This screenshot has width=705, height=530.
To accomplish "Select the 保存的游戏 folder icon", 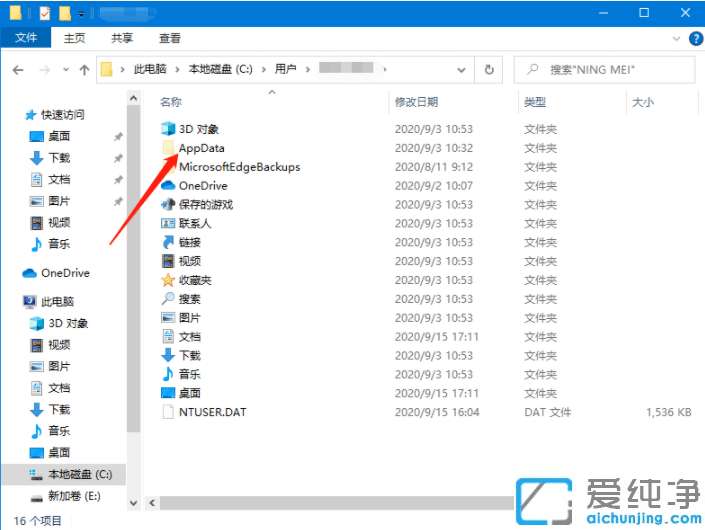I will coord(168,205).
